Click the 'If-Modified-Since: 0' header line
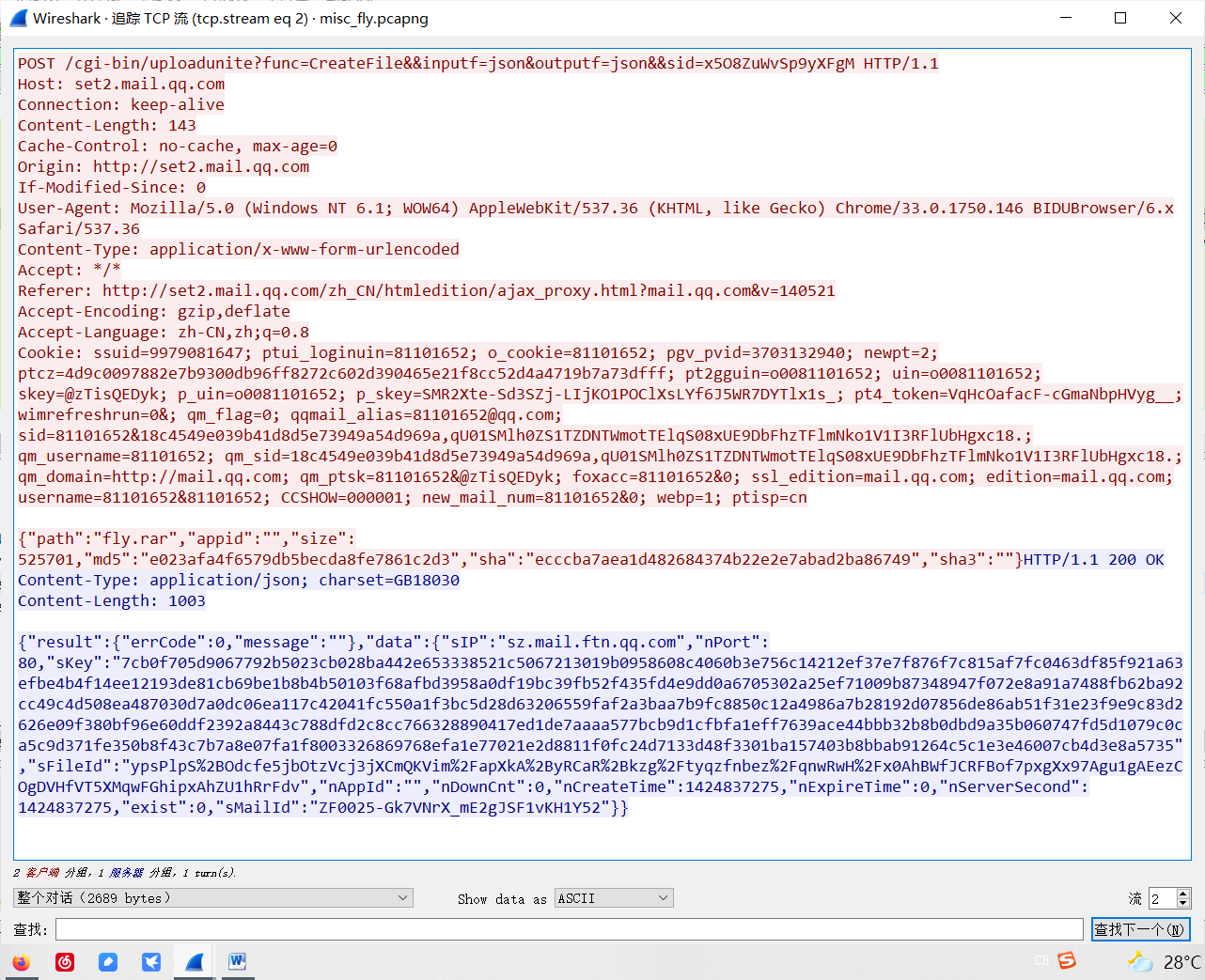Image resolution: width=1205 pixels, height=980 pixels. [x=112, y=187]
